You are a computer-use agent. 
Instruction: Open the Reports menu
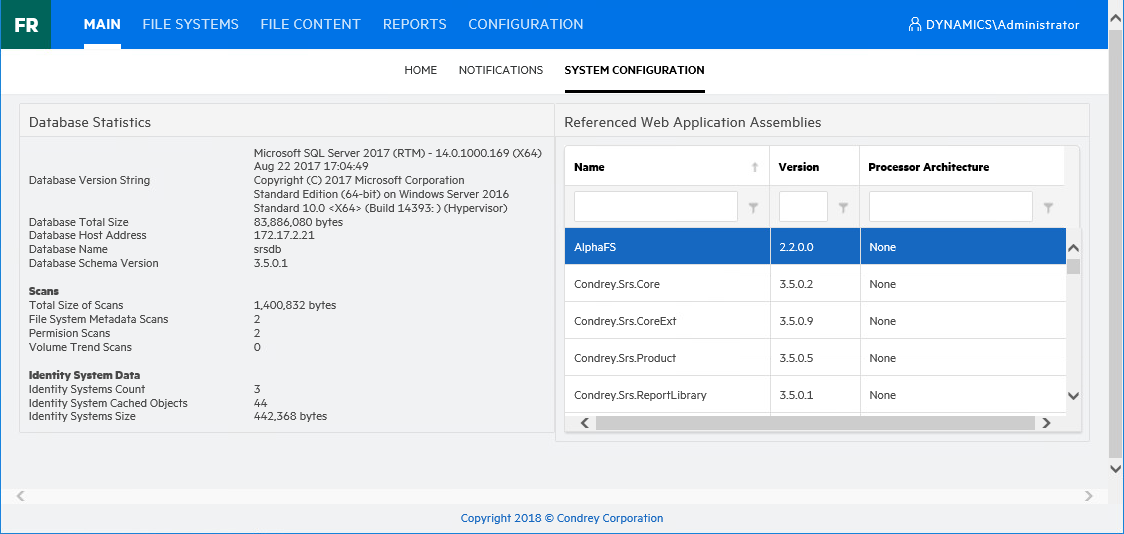pyautogui.click(x=414, y=24)
